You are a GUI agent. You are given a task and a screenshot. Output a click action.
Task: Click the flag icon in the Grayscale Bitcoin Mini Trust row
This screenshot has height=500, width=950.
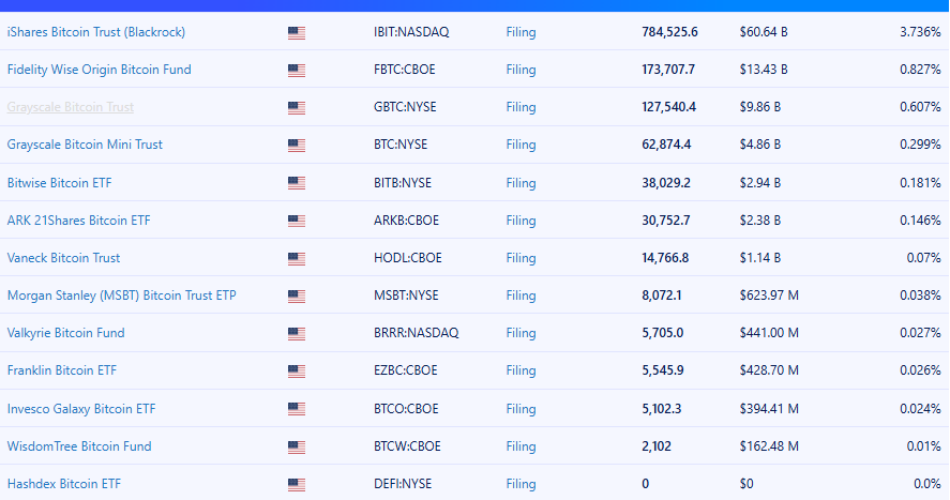296,145
